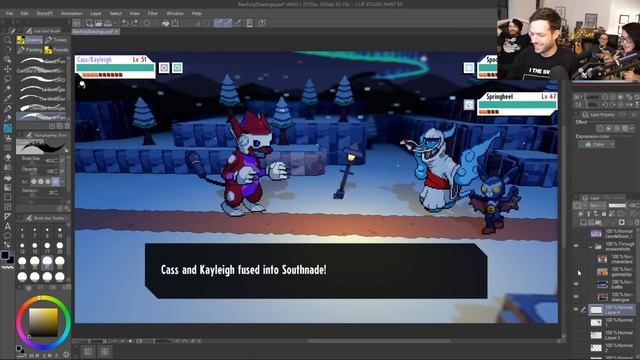Viewport: 640px width, 360px height.
Task: Click the Open file icon in command bar
Action: click(x=98, y=23)
